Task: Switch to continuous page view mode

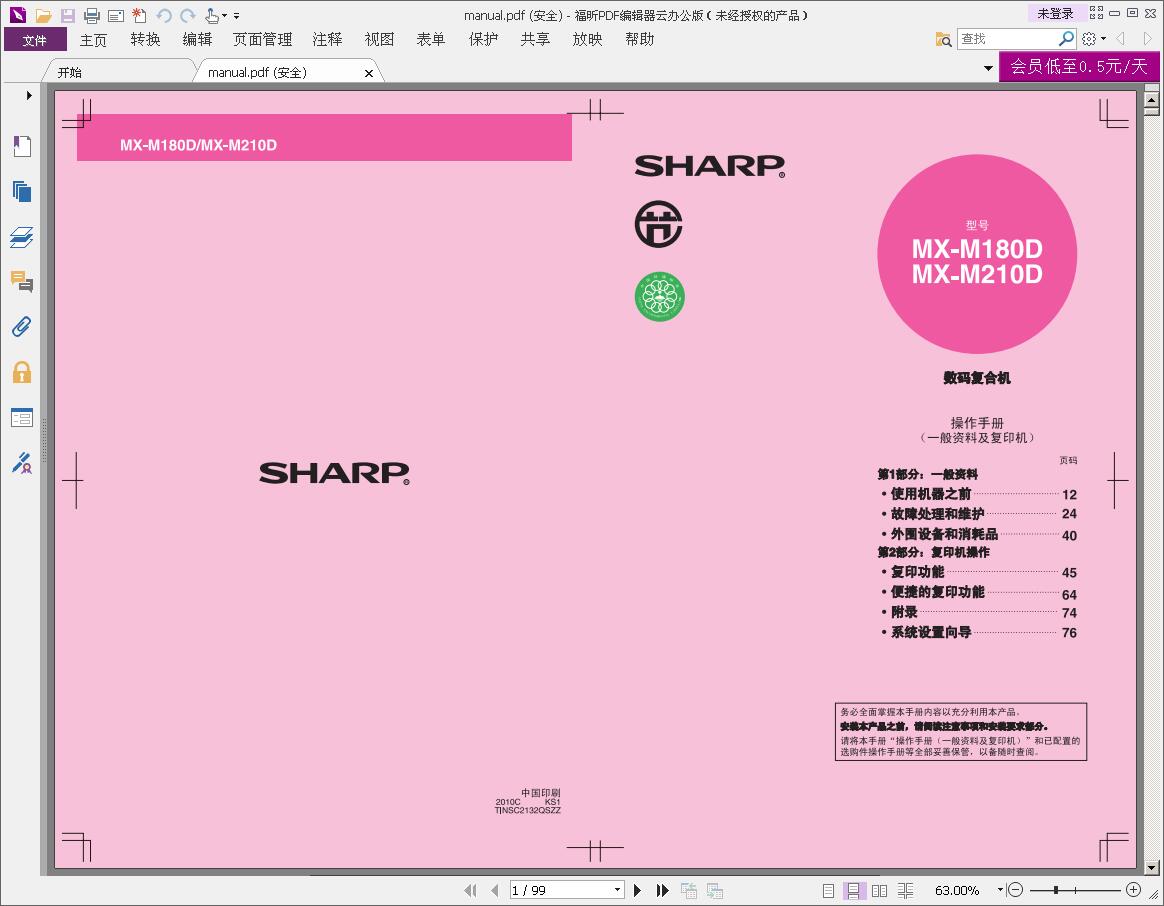Action: (854, 890)
